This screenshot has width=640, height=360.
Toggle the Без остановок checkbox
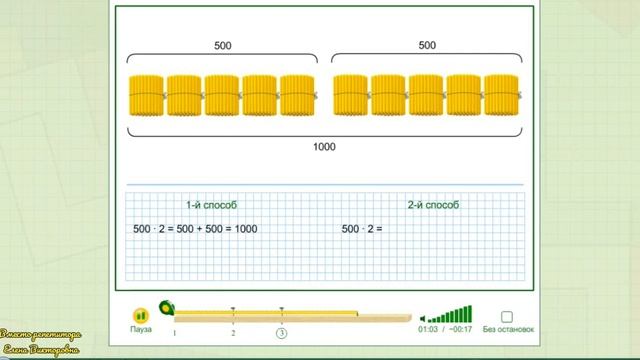pyautogui.click(x=507, y=317)
